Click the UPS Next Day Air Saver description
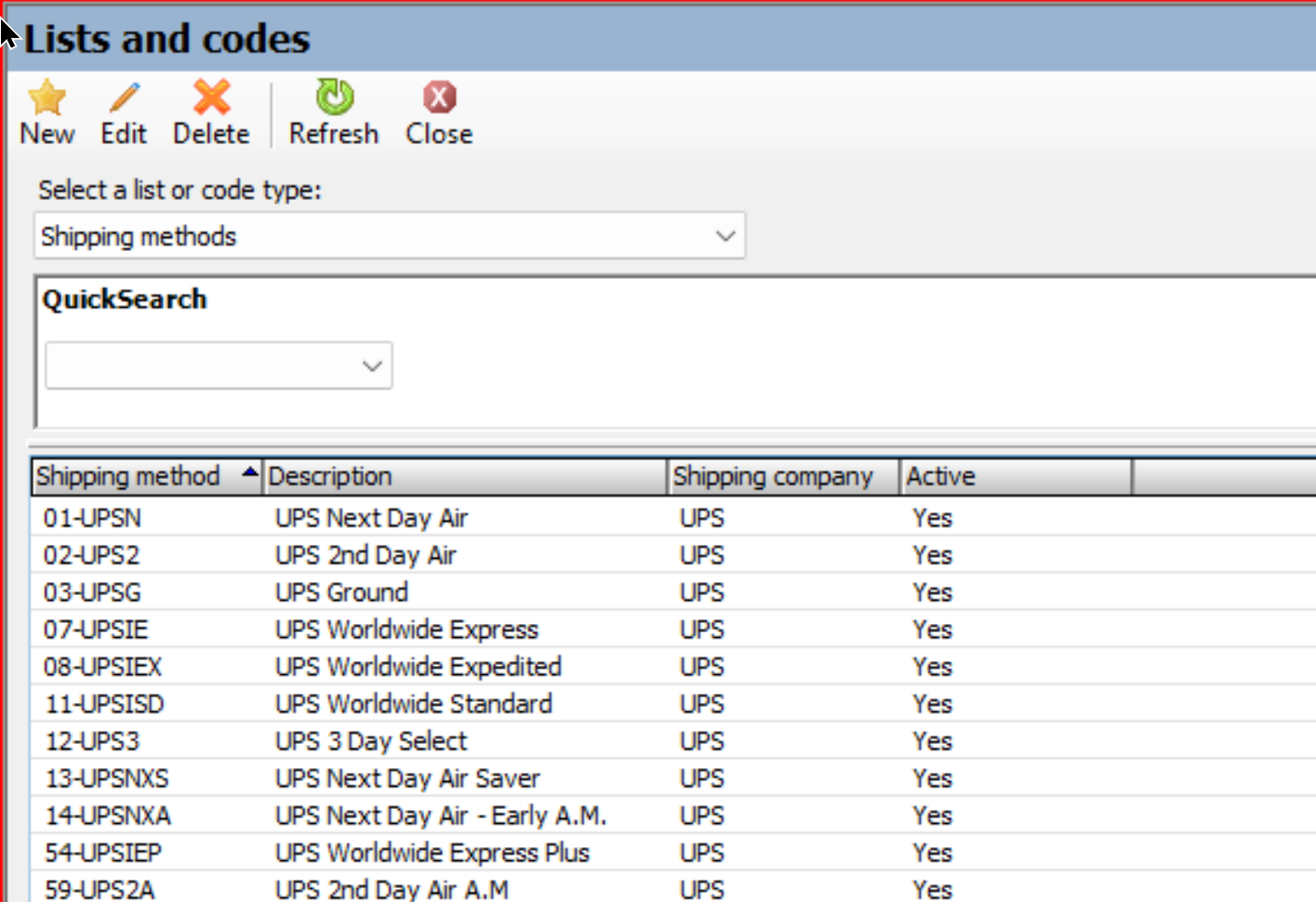Screen dimensions: 1316x902 pos(407,778)
